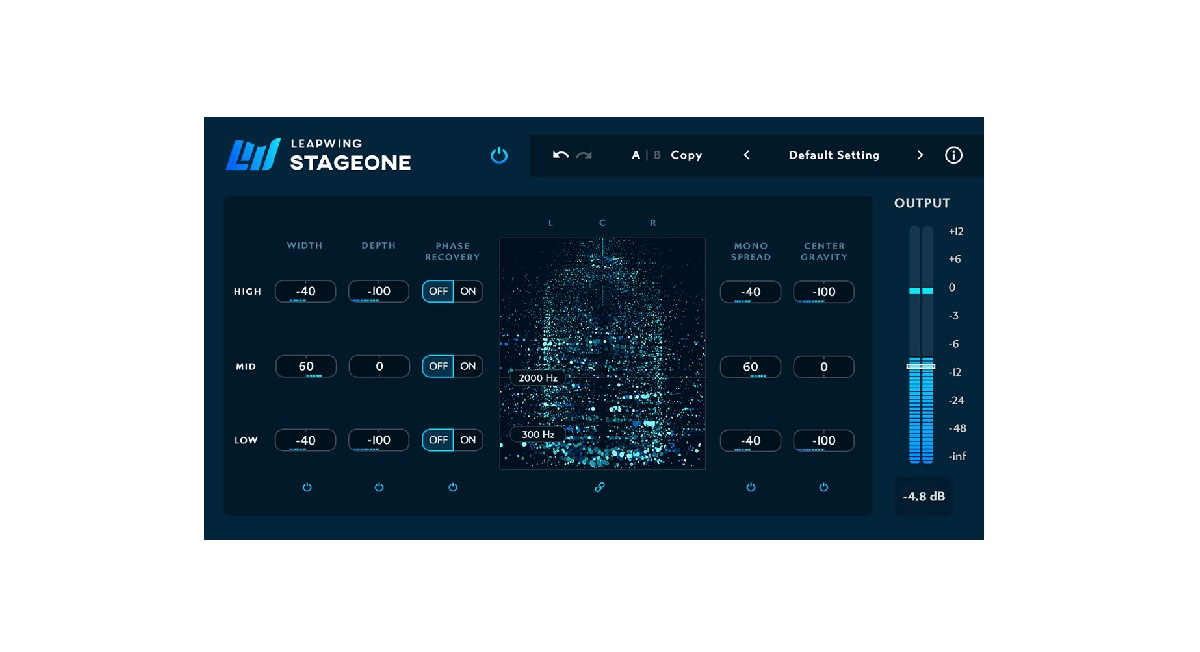The image size is (1200, 652).
Task: Click the undo arrow icon
Action: click(562, 155)
